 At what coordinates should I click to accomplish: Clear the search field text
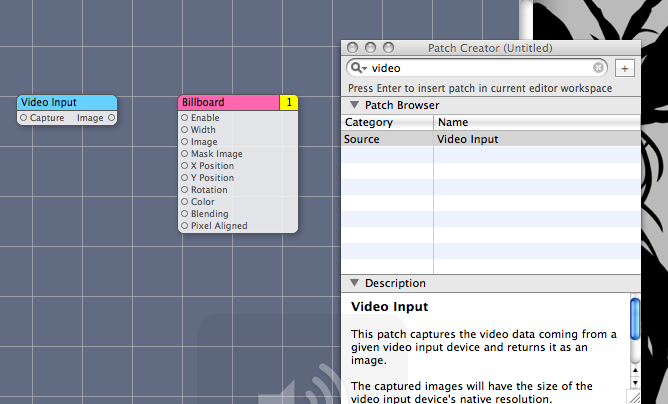598,68
